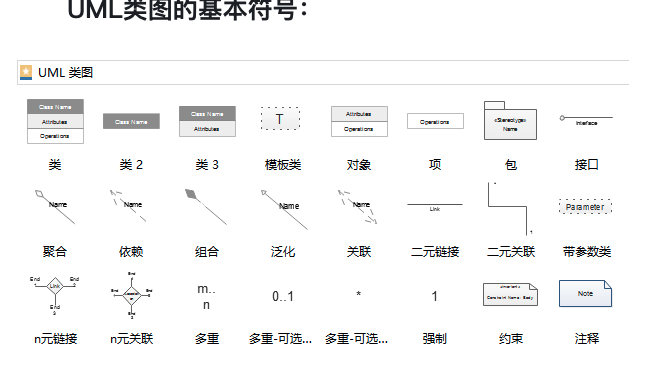Choose the 对象 object shape icon
Viewport: 668px width, 374px height.
(359, 121)
